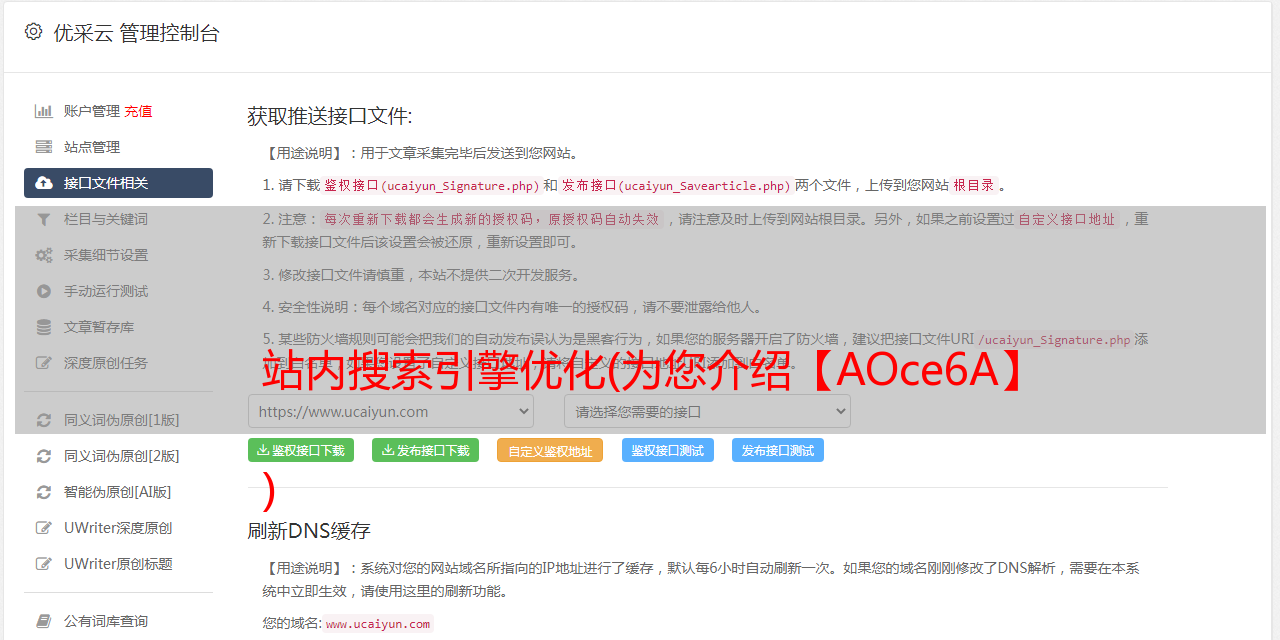Click the book icon for 公有词库查询
The width and height of the screenshot is (1280, 640).
44,621
